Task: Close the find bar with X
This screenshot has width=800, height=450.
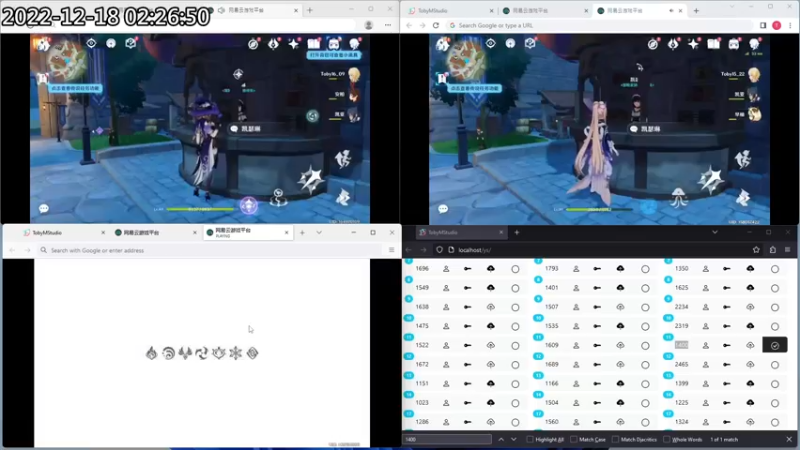Action: tap(789, 439)
